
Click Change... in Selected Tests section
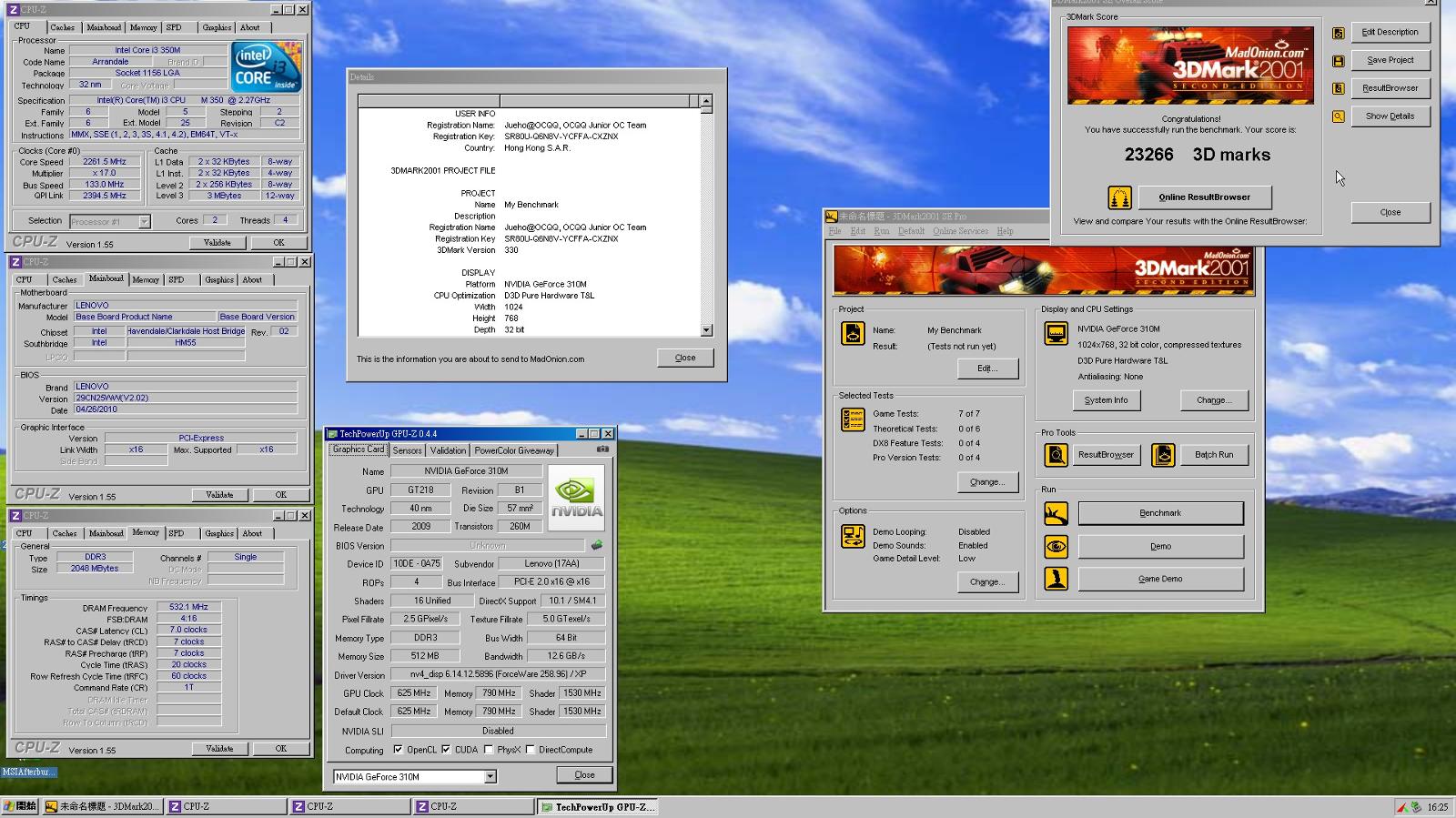coord(987,482)
